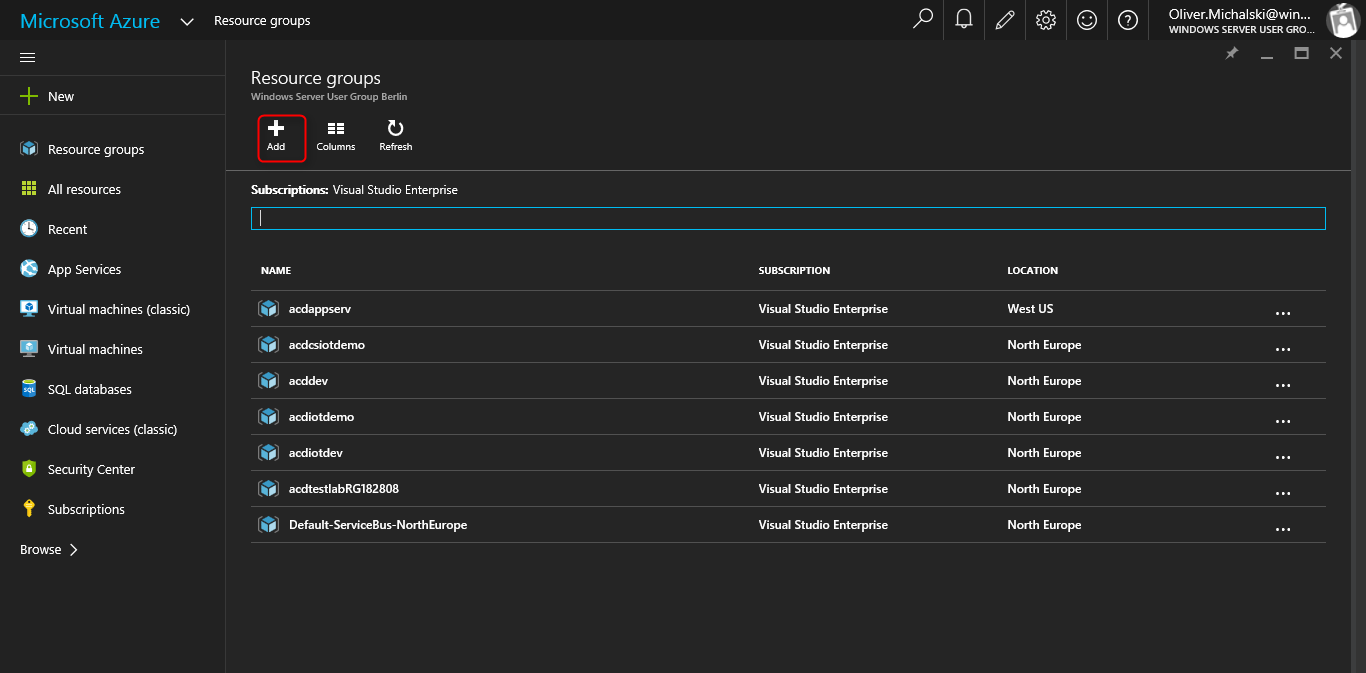Go to App Services in sidebar
This screenshot has width=1366, height=673.
[84, 269]
